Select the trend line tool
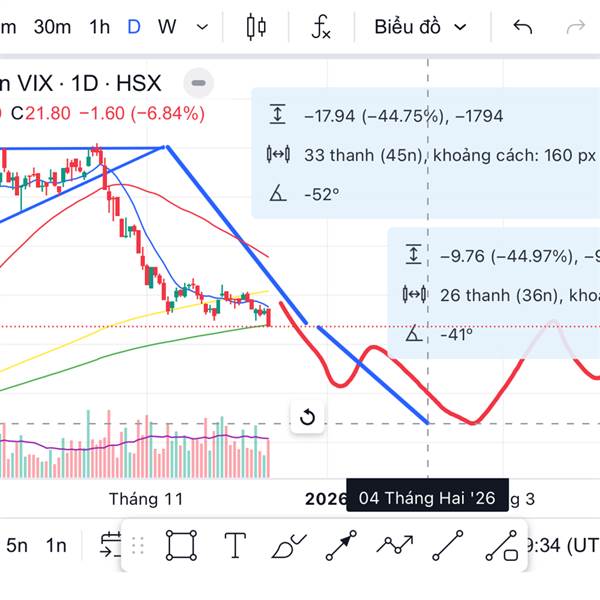This screenshot has width=600, height=600. pos(447,546)
